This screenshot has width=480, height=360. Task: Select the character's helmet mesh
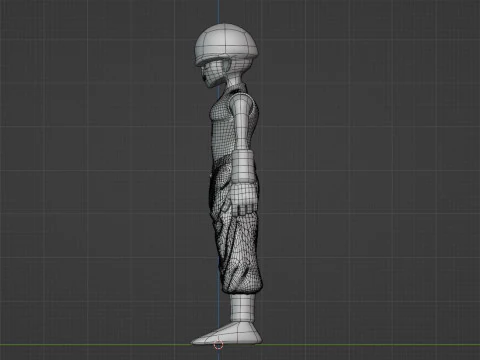point(226,44)
